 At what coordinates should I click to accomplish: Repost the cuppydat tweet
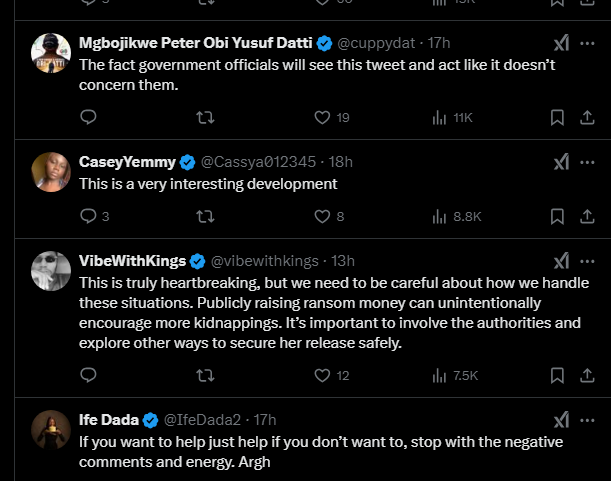pos(205,117)
